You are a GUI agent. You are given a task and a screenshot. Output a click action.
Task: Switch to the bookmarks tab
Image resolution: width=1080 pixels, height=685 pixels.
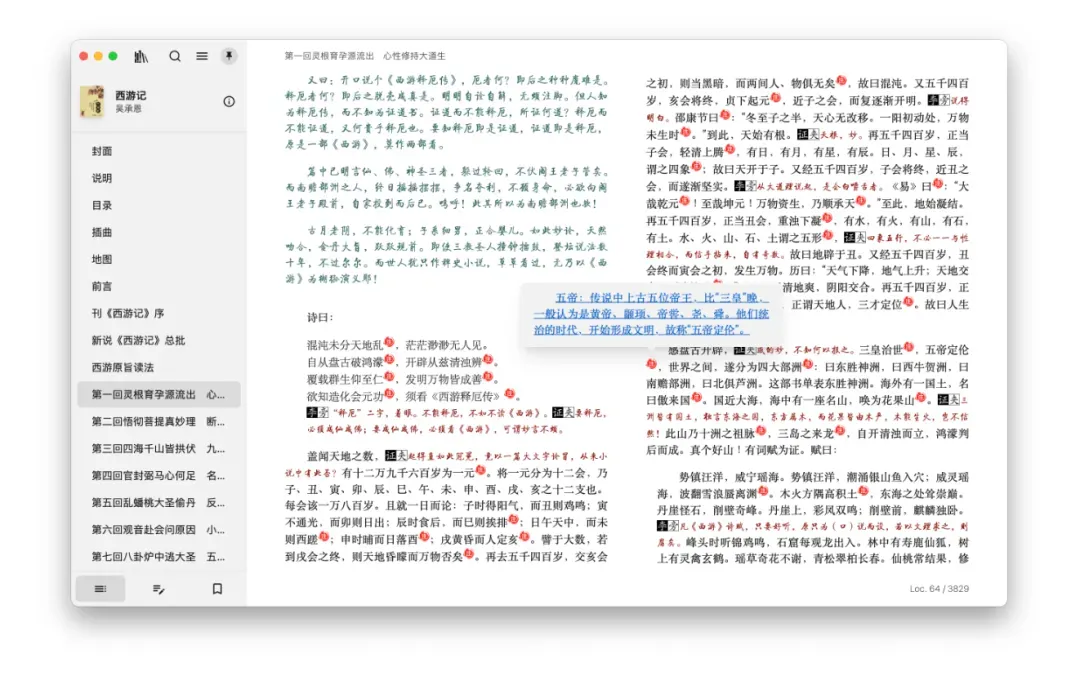click(217, 589)
